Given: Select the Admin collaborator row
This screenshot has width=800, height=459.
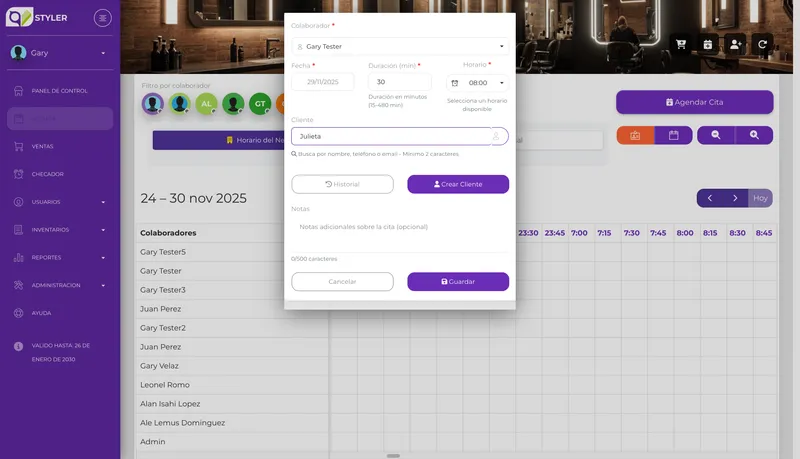Looking at the screenshot, I should pyautogui.click(x=232, y=442).
